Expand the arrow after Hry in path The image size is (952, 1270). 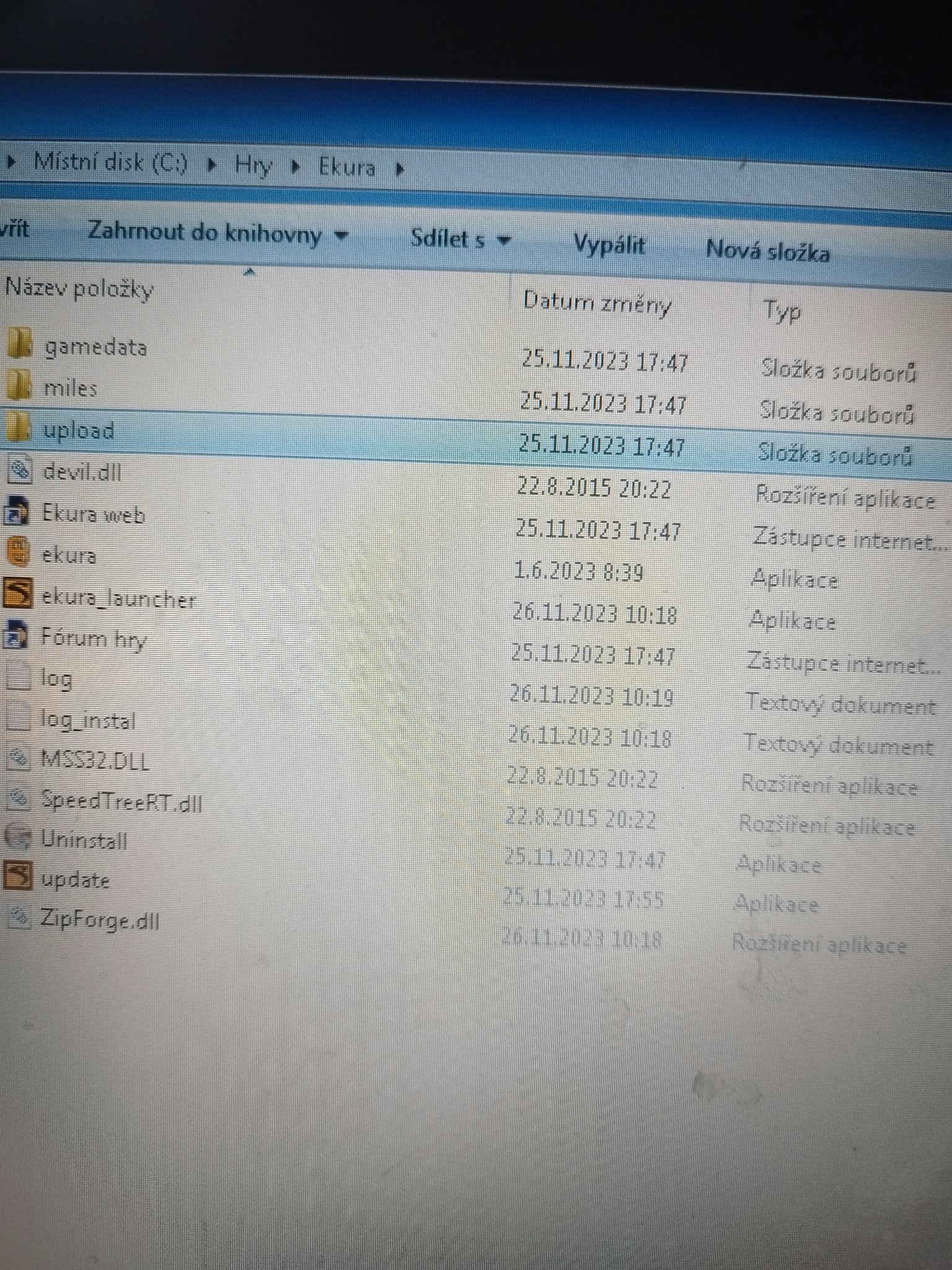296,167
